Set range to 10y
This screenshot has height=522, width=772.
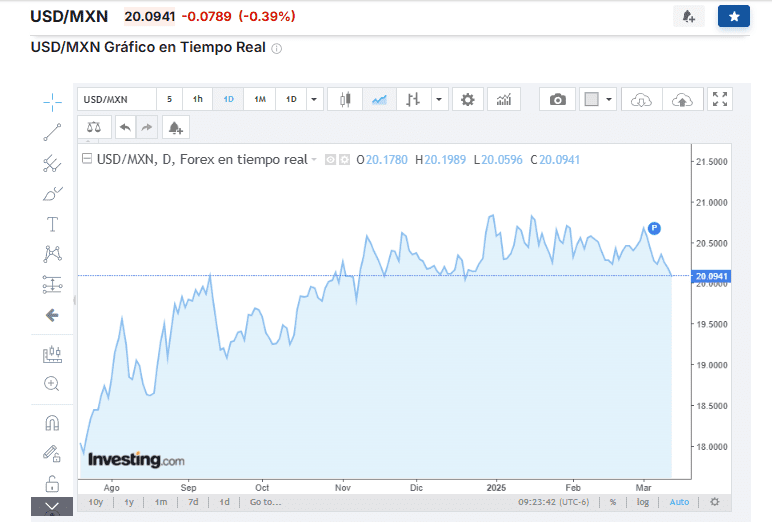[x=96, y=502]
